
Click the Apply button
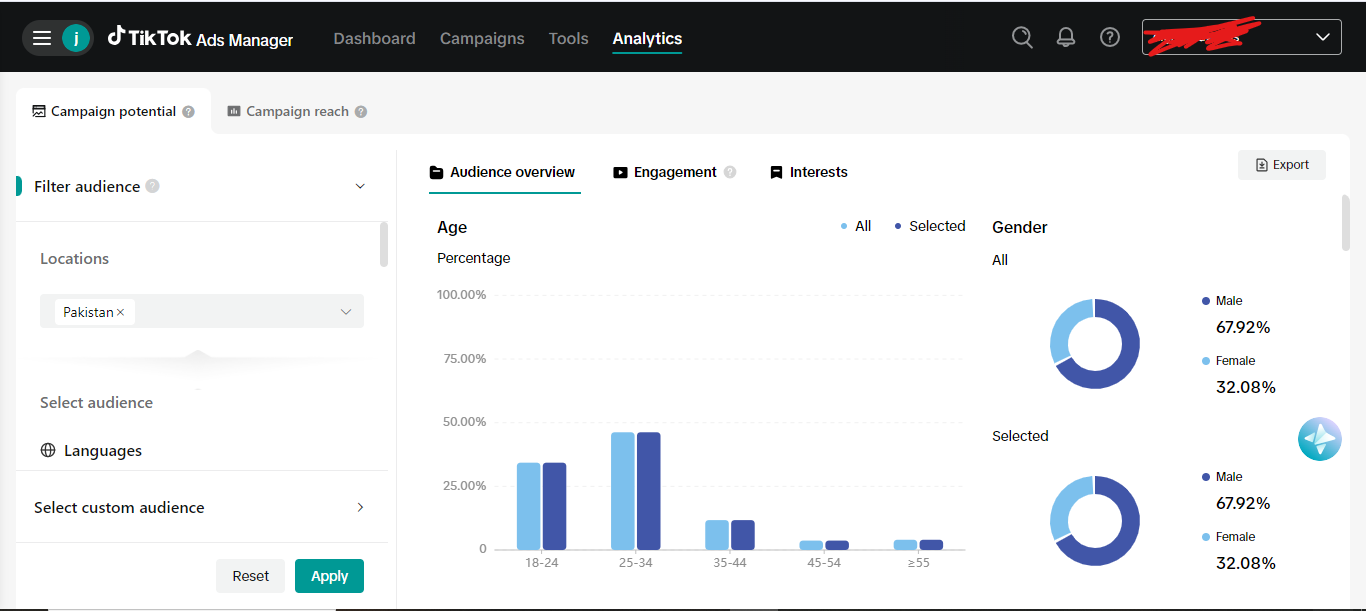[x=329, y=576]
